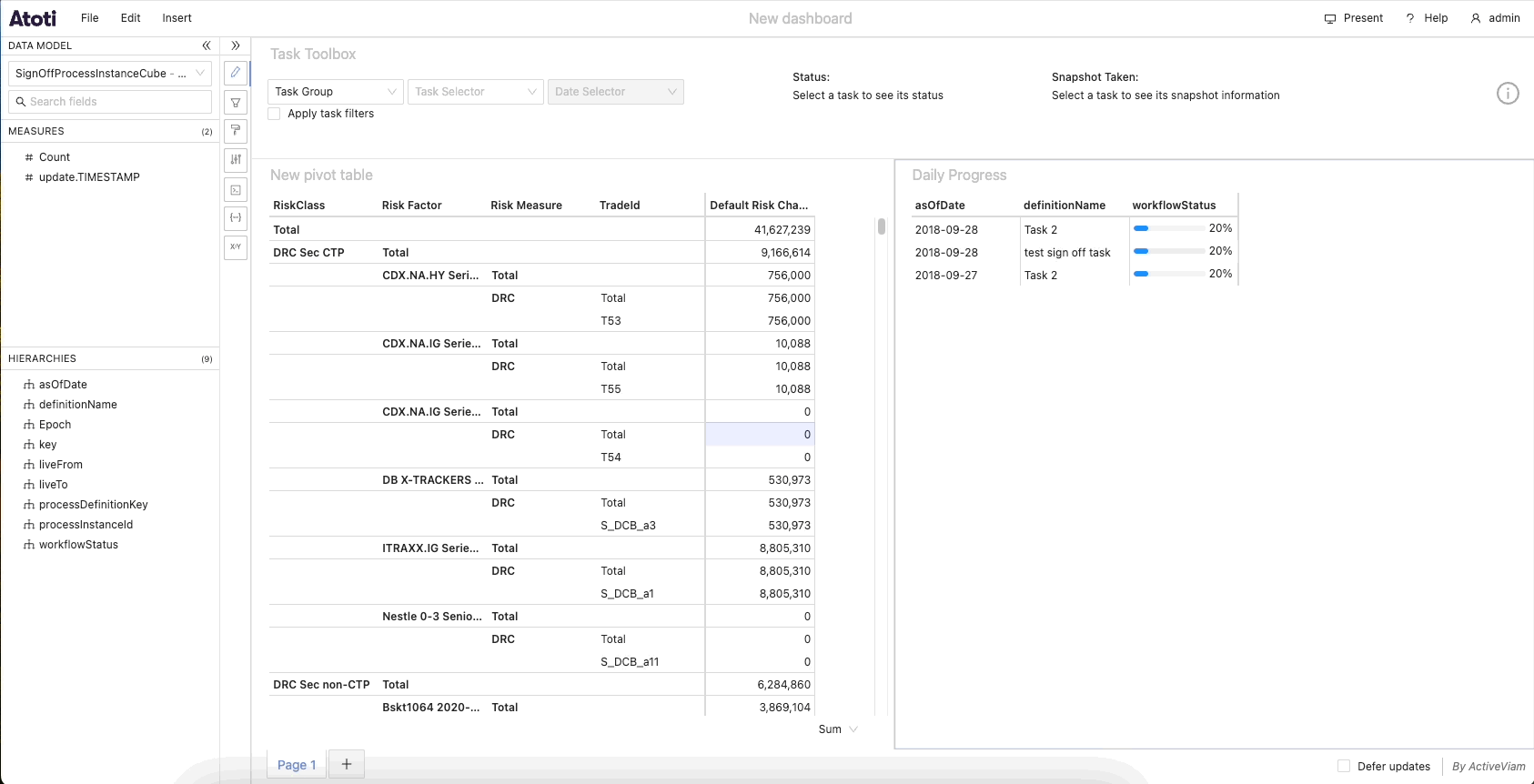Click the Epoch hierarchy icon
Screen dimensions: 1534x784
point(29,425)
